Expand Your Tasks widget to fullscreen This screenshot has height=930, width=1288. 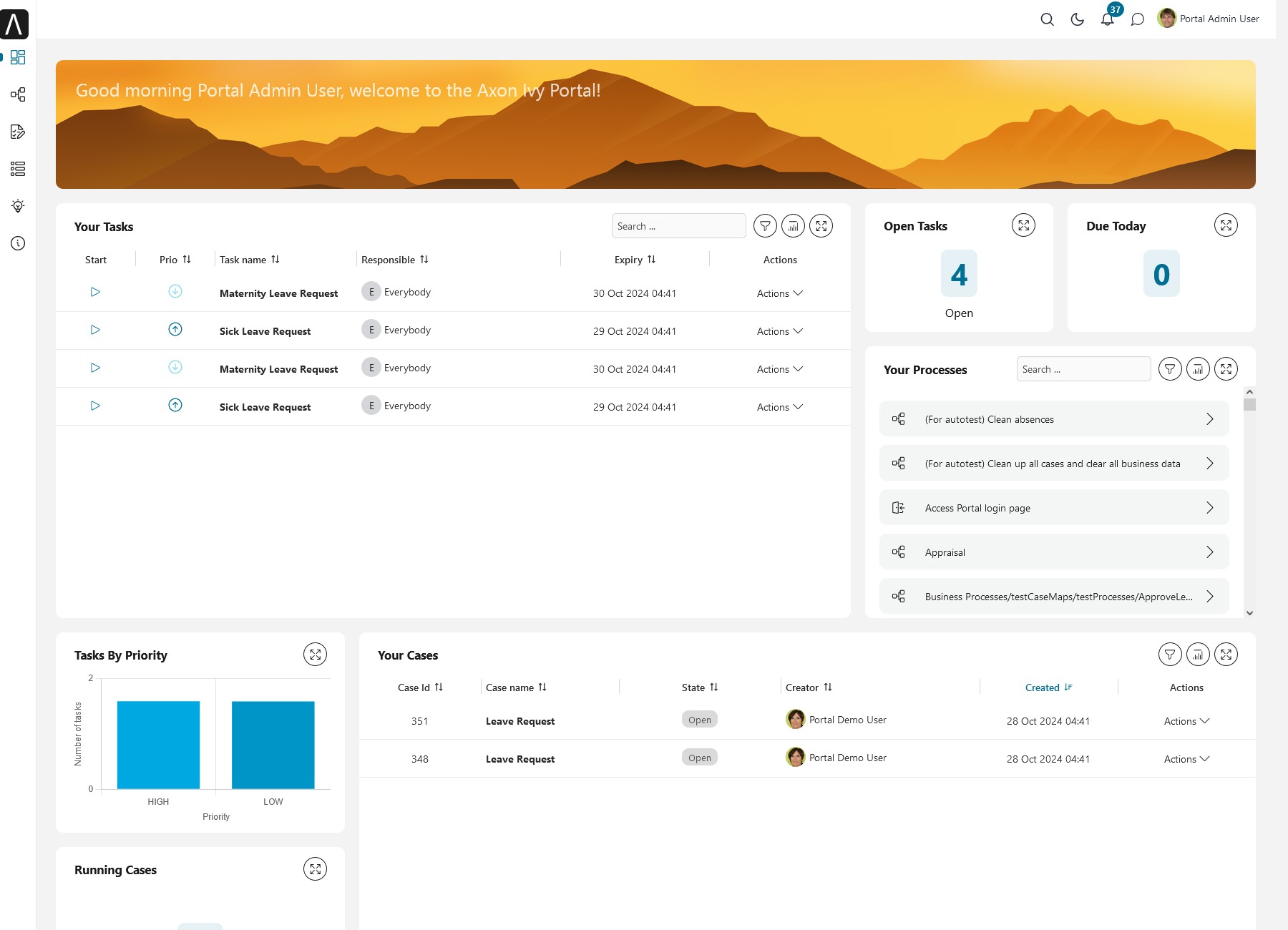pos(821,226)
